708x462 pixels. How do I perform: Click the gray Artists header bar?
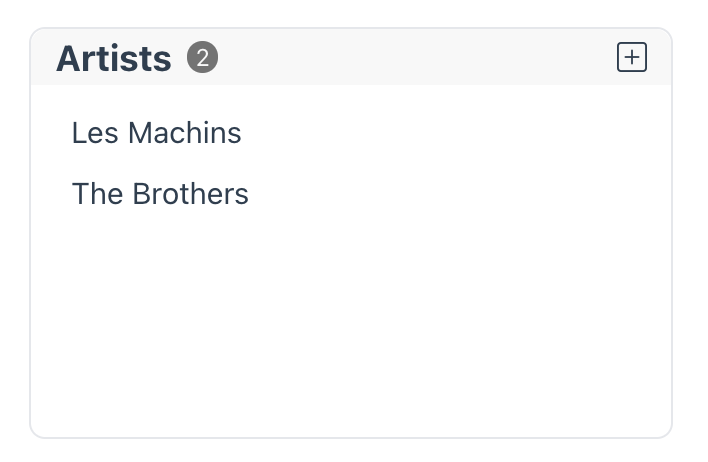(x=351, y=57)
